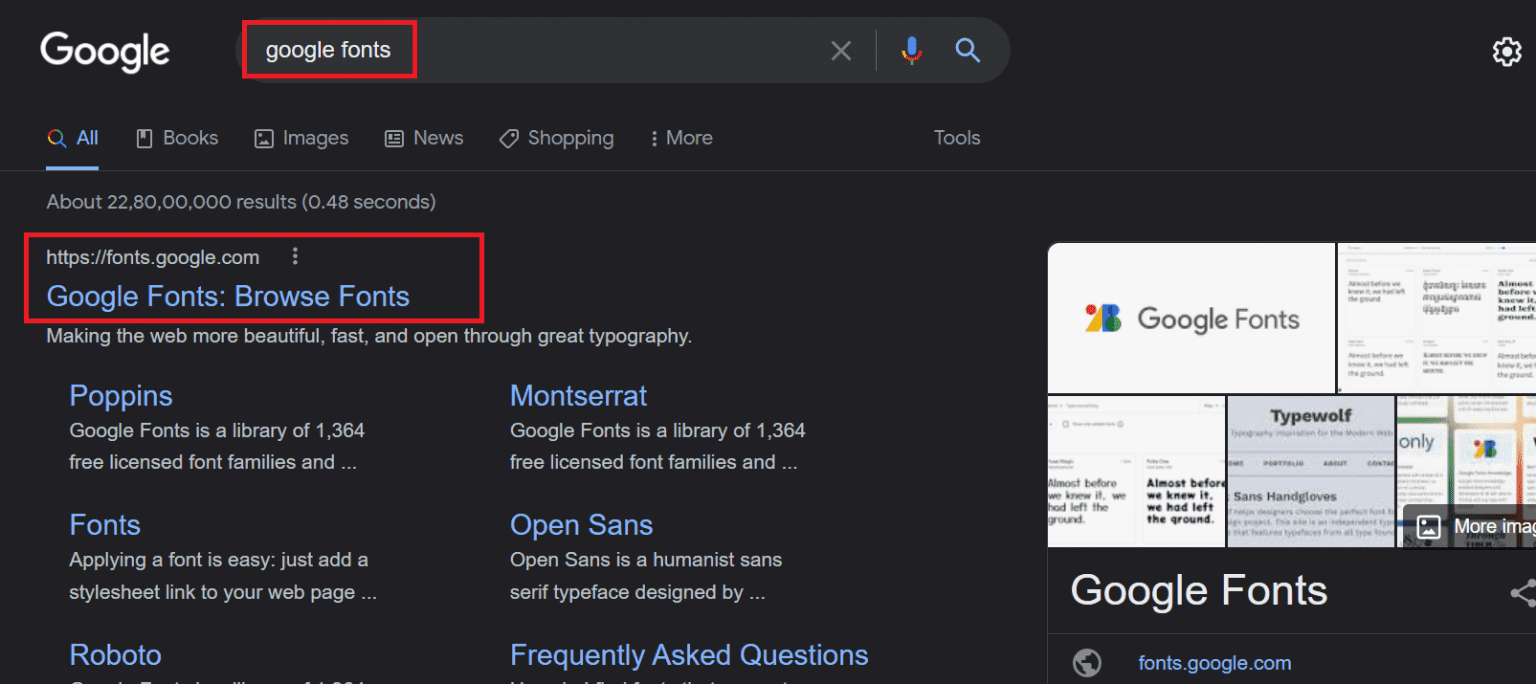The image size is (1536, 684).
Task: Click the Google logo
Action: click(105, 52)
